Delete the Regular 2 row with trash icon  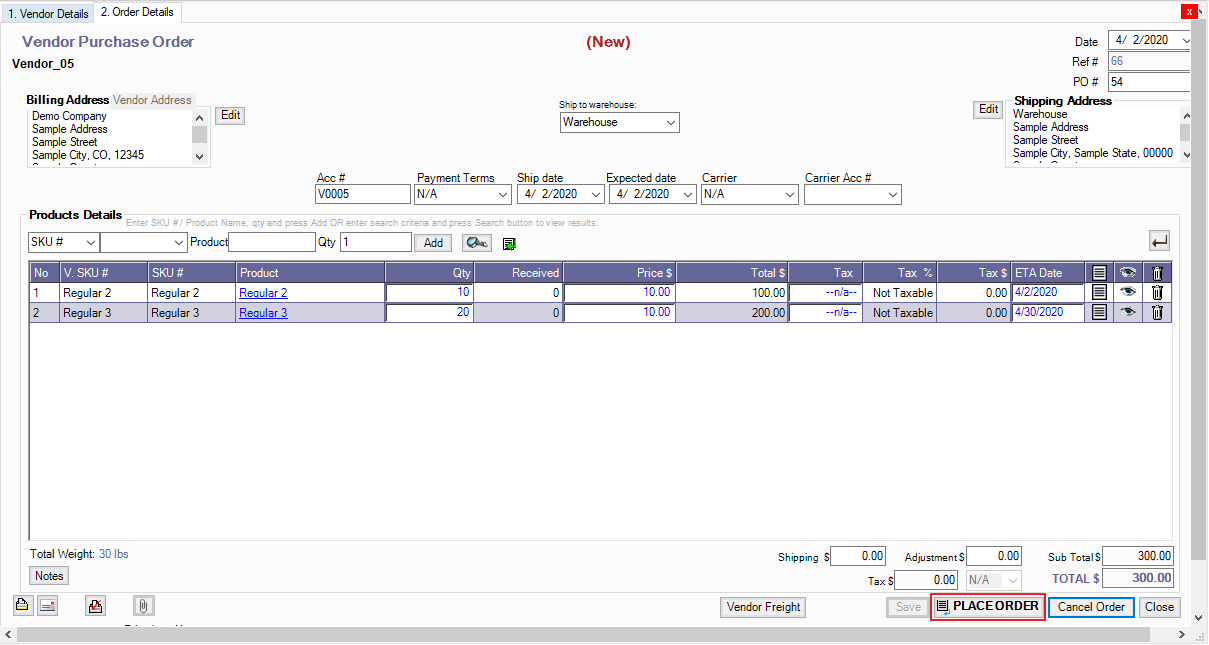click(x=1157, y=293)
